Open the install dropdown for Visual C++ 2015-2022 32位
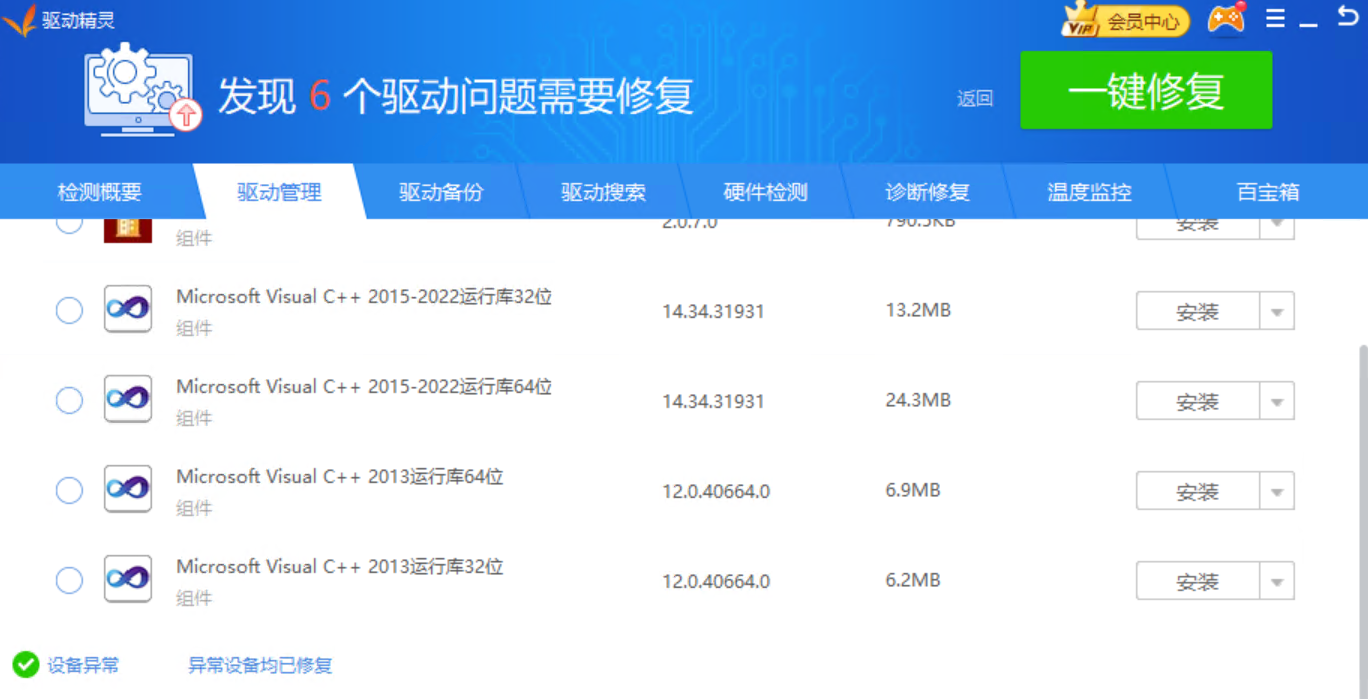Screen dimensions: 1368x699 pos(1278,310)
